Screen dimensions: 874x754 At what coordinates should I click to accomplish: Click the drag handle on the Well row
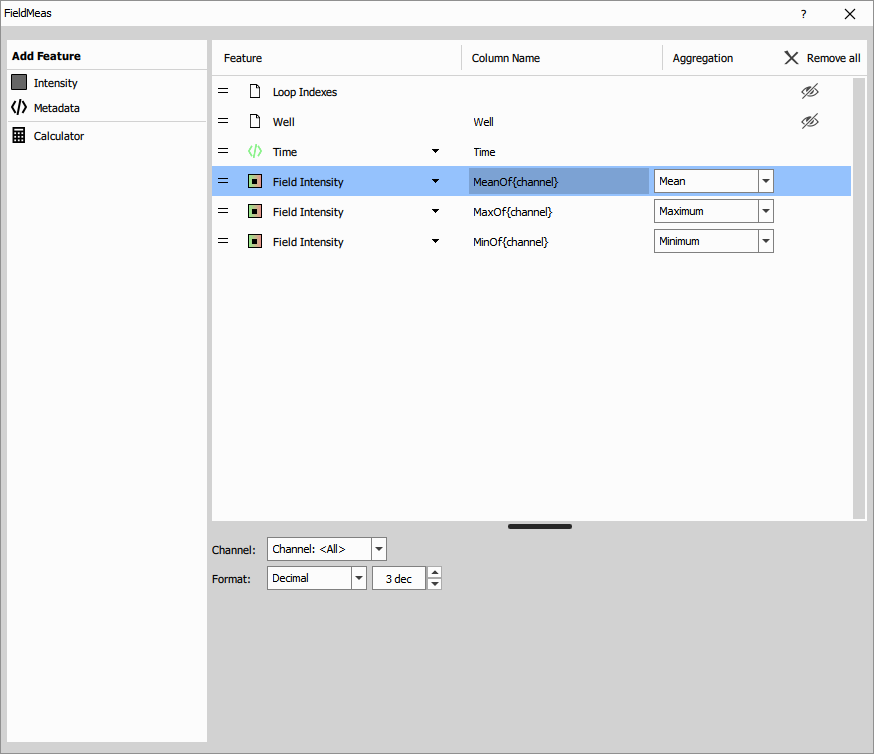(223, 121)
